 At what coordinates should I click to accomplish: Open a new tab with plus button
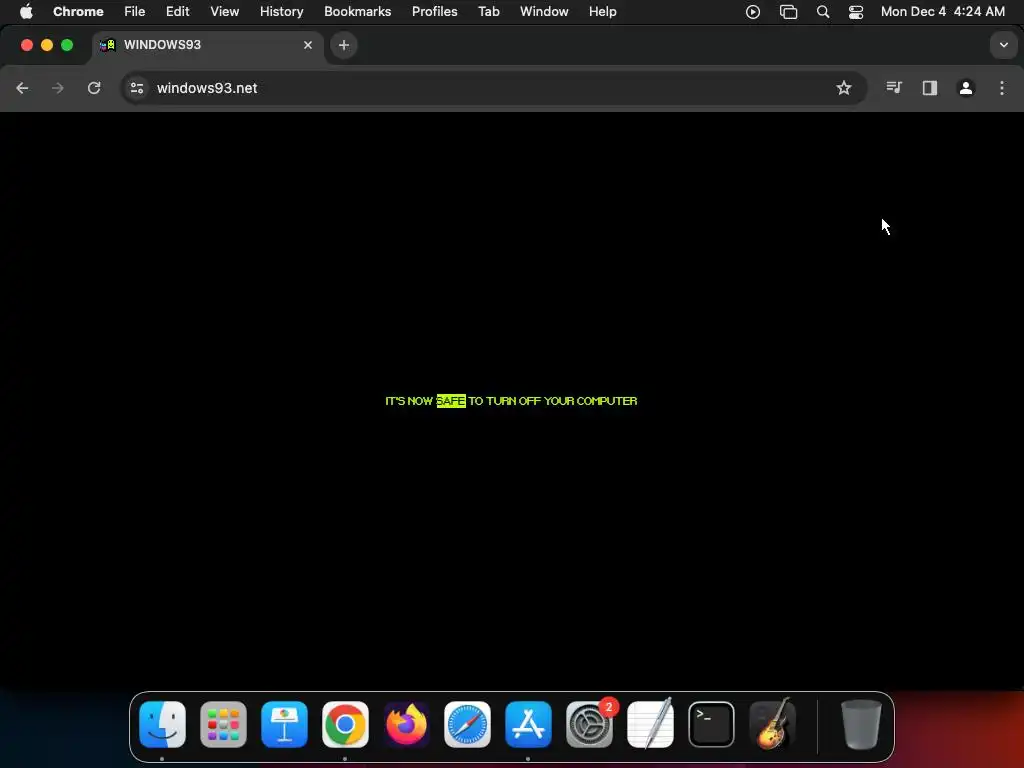point(344,45)
